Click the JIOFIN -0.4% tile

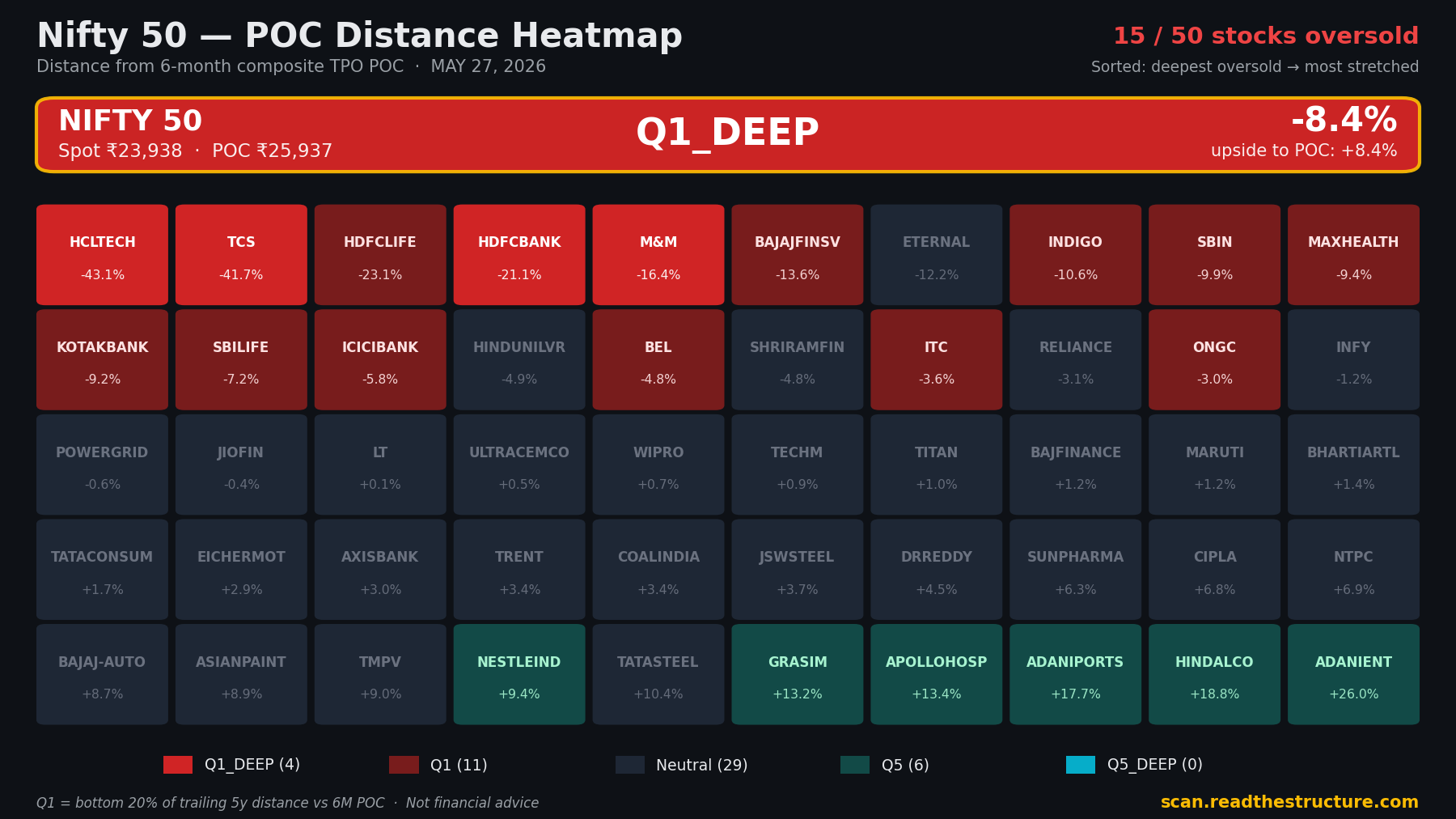(x=241, y=465)
